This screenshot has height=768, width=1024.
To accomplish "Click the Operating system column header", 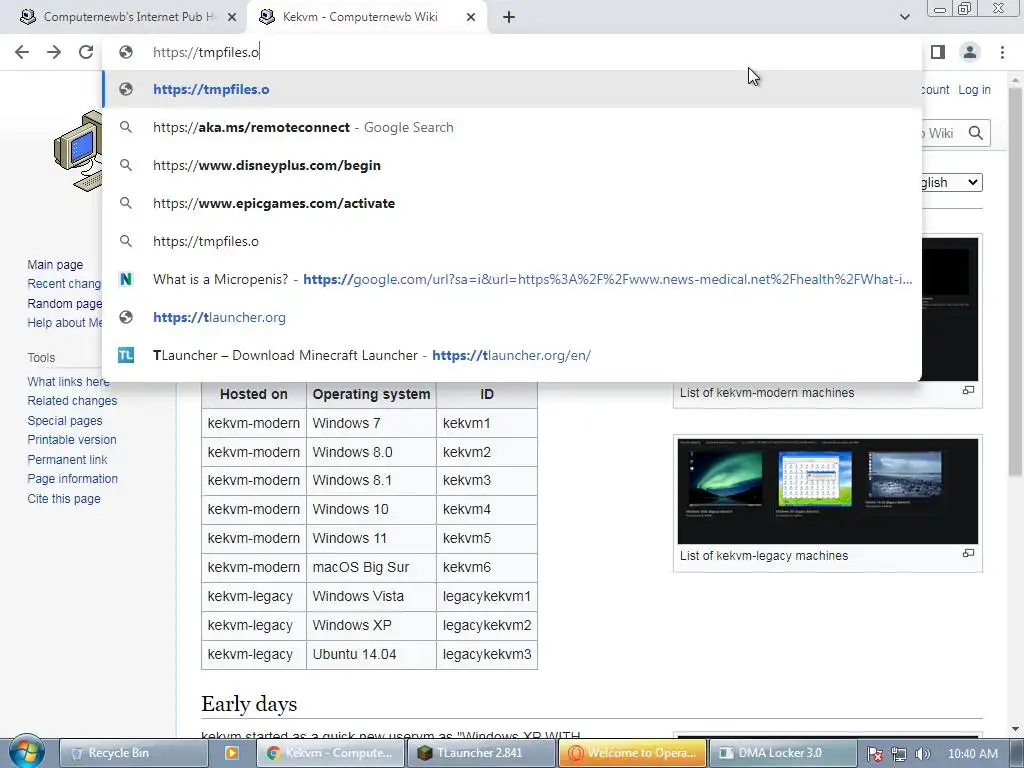I will click(x=371, y=394).
